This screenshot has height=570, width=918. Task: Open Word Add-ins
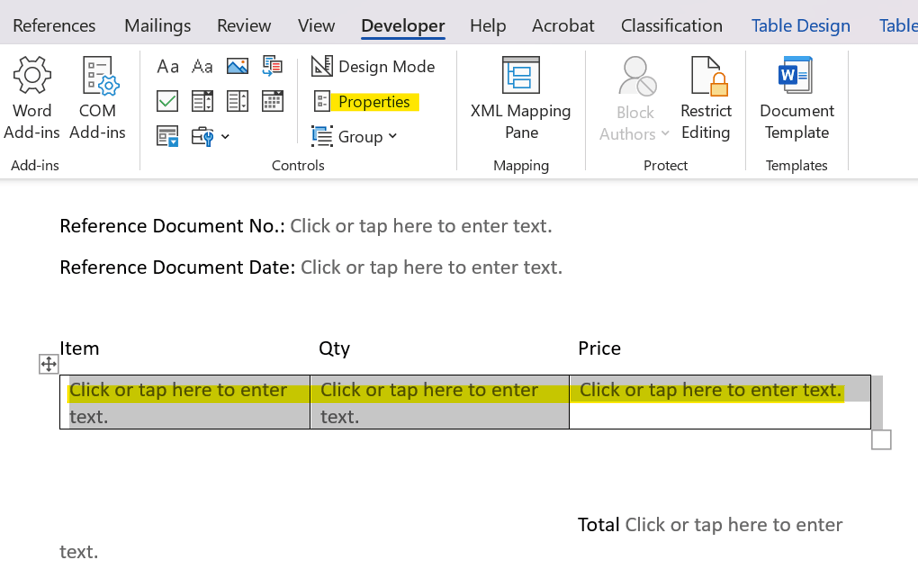point(32,98)
